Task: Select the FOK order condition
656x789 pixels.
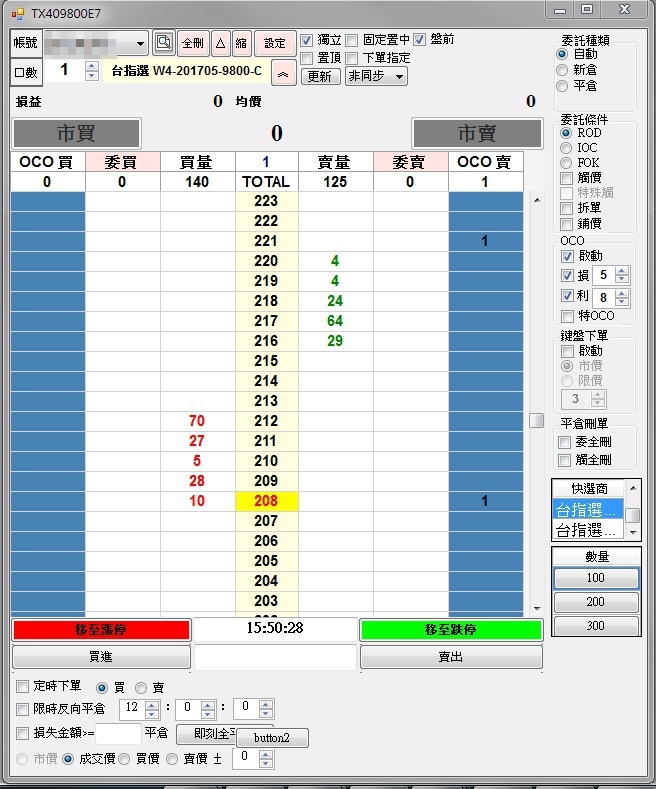Action: pyautogui.click(x=566, y=163)
